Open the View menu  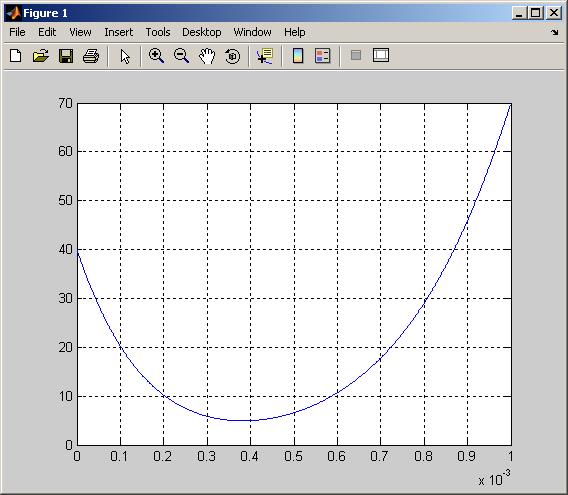(80, 32)
